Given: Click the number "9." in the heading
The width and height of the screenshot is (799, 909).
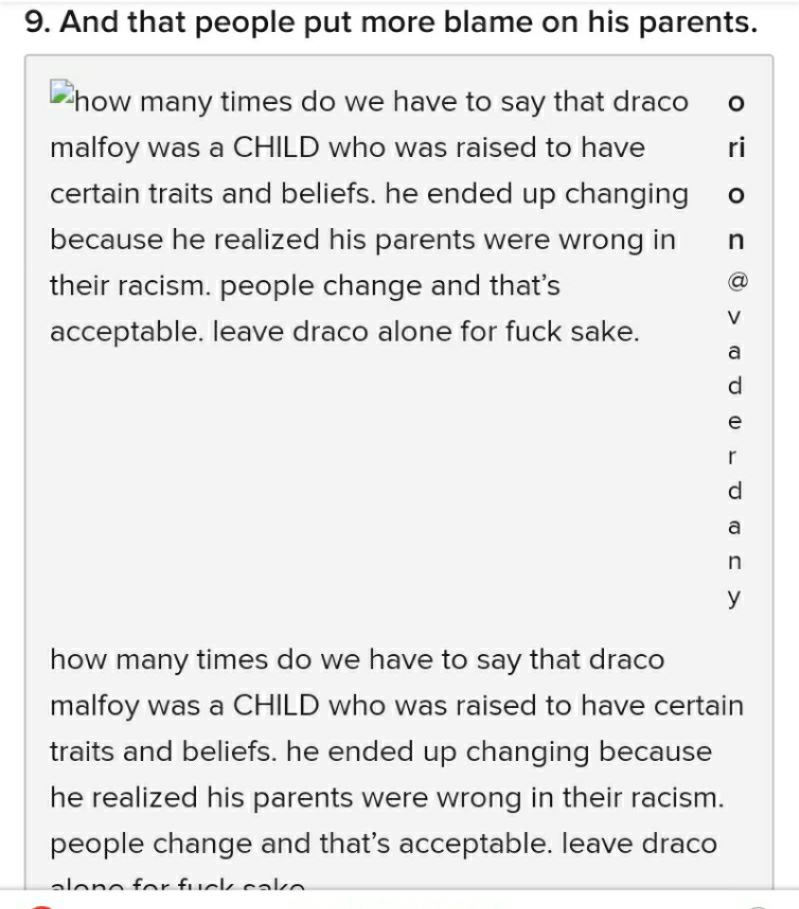Looking at the screenshot, I should pyautogui.click(x=37, y=23).
